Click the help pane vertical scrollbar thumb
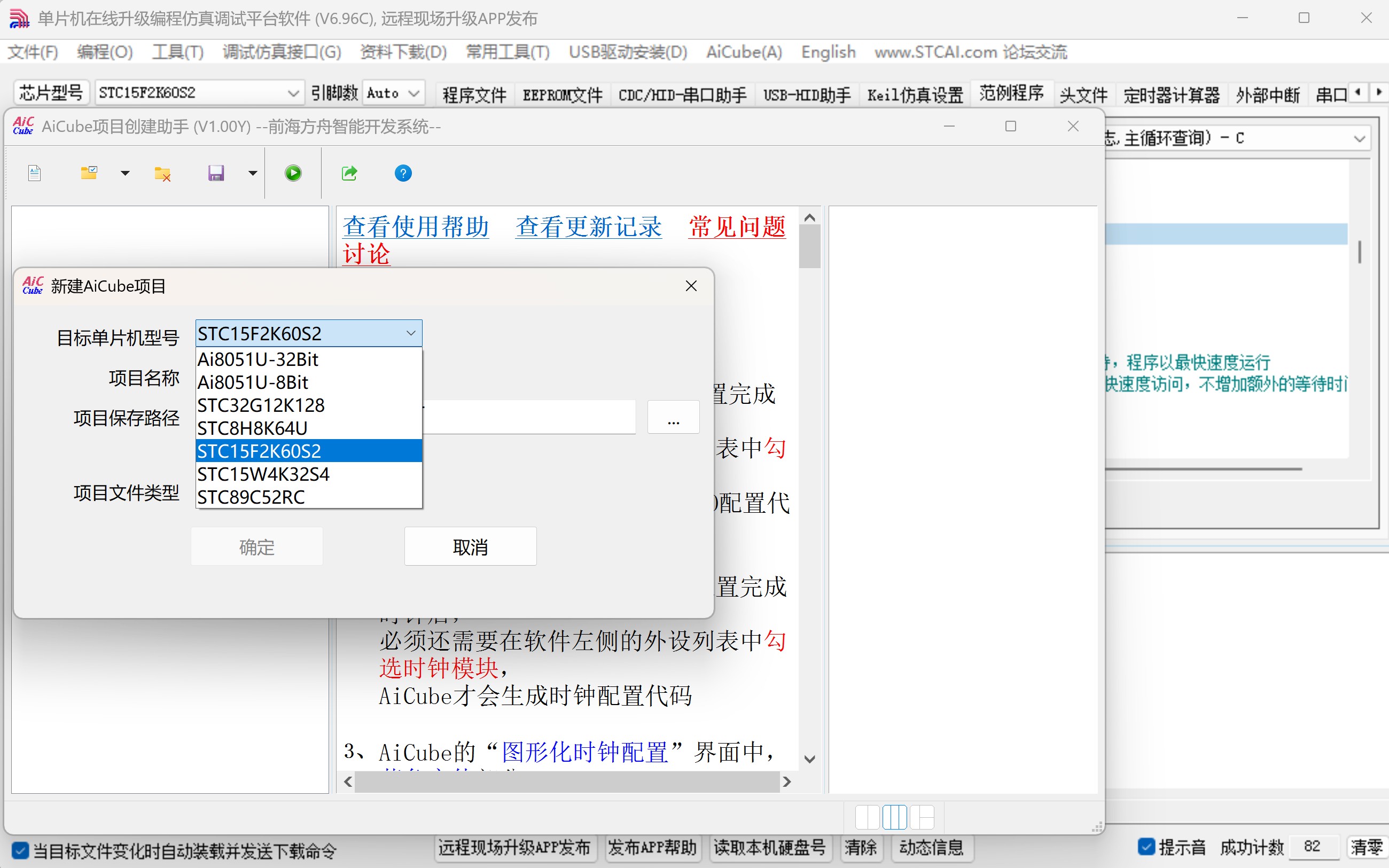The height and width of the screenshot is (868, 1389). [809, 246]
